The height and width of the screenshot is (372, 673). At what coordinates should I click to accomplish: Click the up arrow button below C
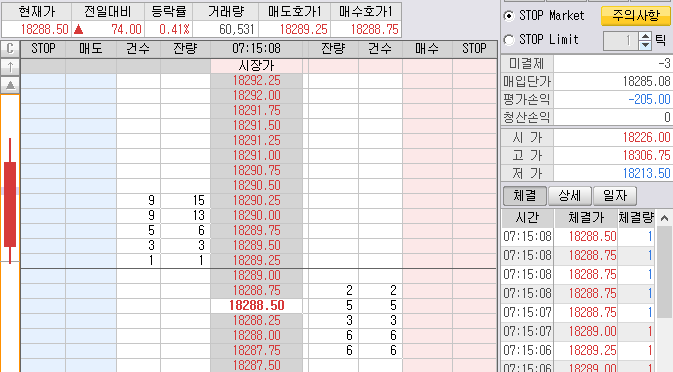tap(10, 67)
